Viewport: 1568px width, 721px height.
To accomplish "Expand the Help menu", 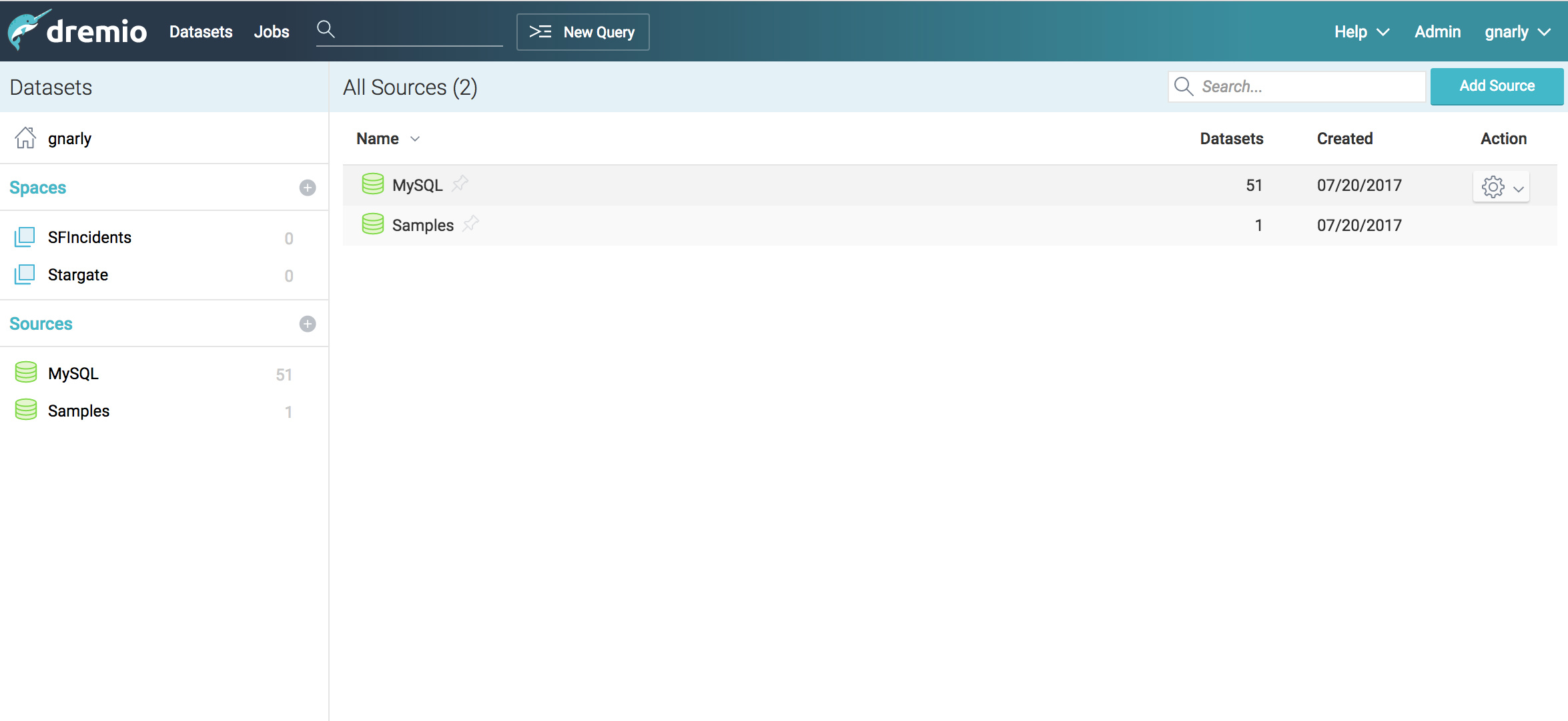I will 1362,31.
